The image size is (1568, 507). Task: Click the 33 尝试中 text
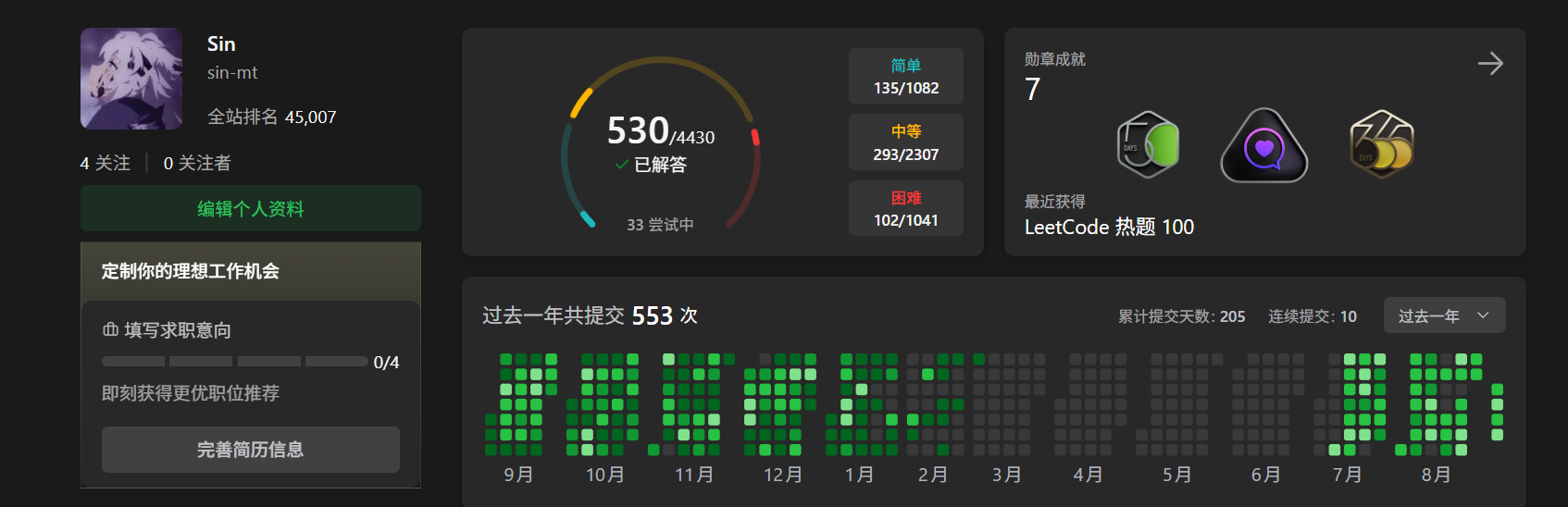(660, 225)
